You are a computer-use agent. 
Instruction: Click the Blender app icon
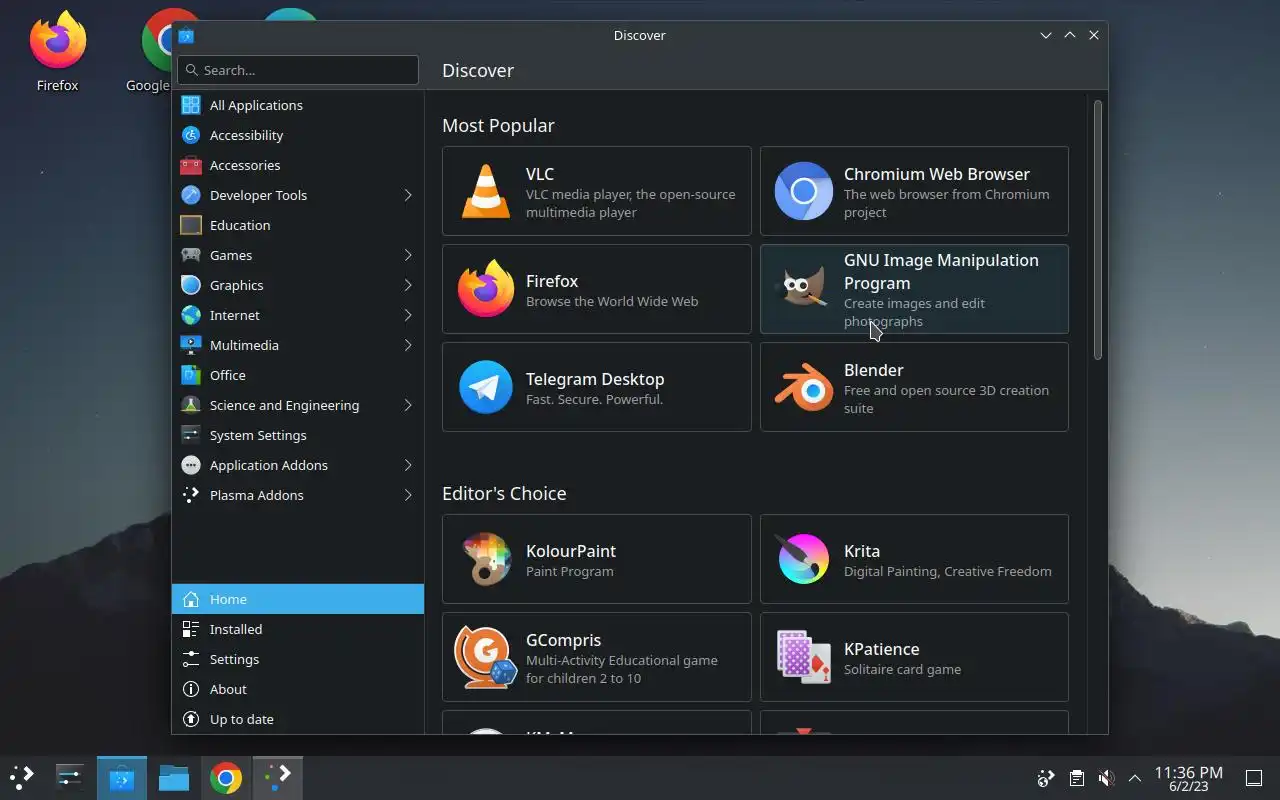coord(804,387)
